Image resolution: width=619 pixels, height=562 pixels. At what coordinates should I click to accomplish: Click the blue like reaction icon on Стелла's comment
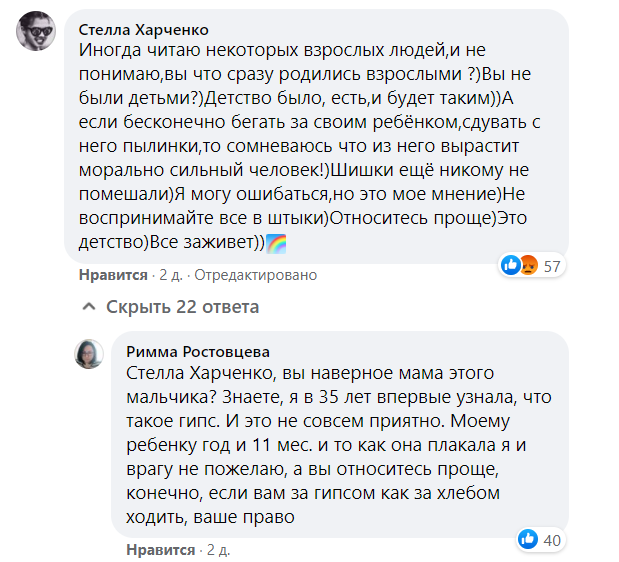pos(511,265)
